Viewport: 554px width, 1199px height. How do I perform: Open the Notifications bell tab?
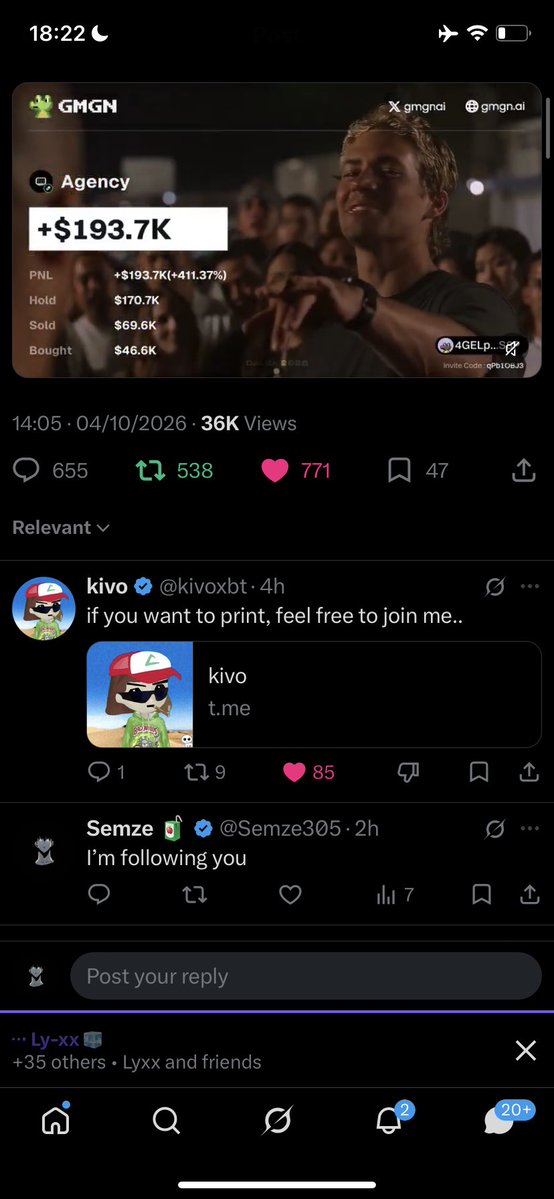tap(389, 1120)
